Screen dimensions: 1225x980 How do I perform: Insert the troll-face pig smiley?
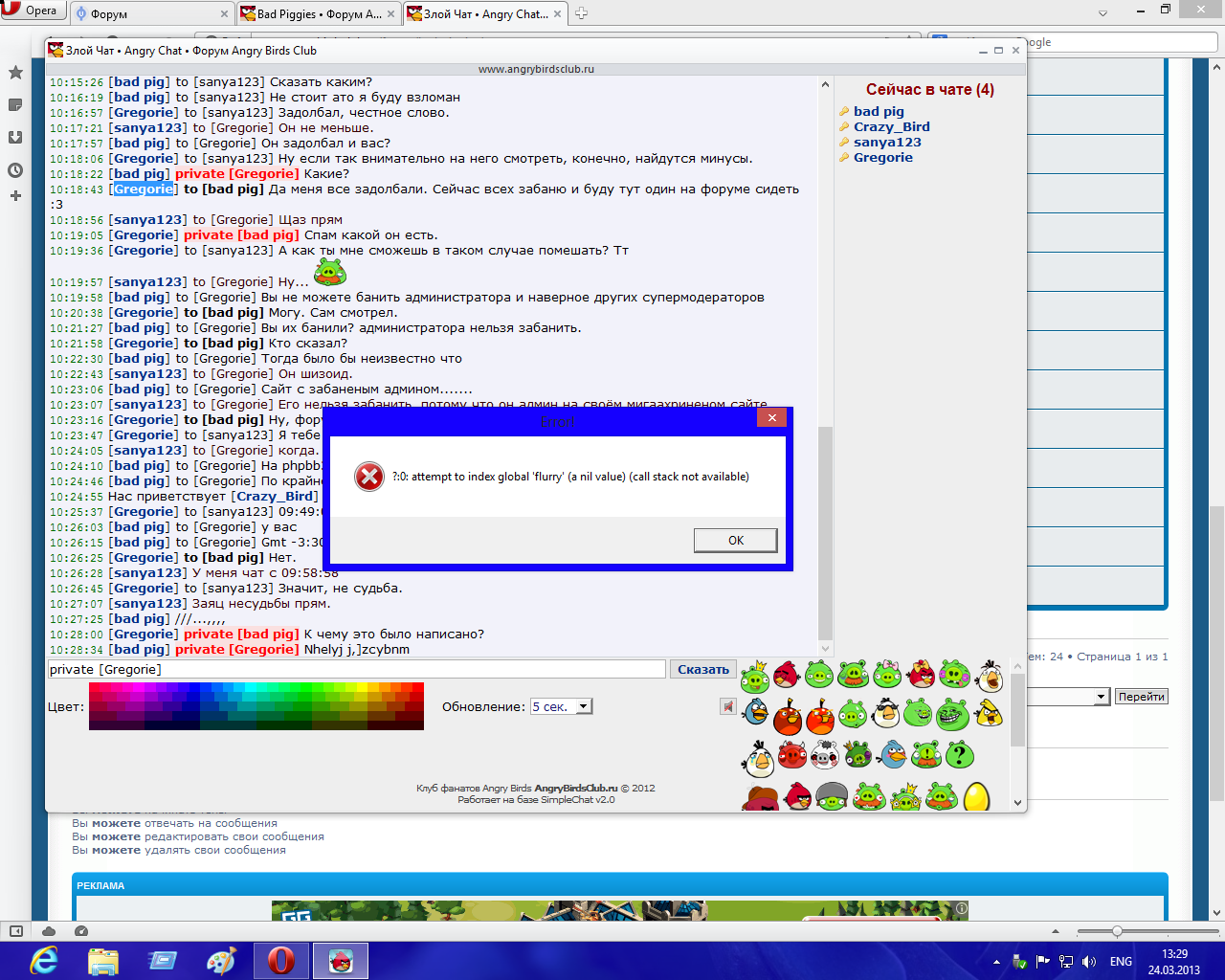coord(952,714)
